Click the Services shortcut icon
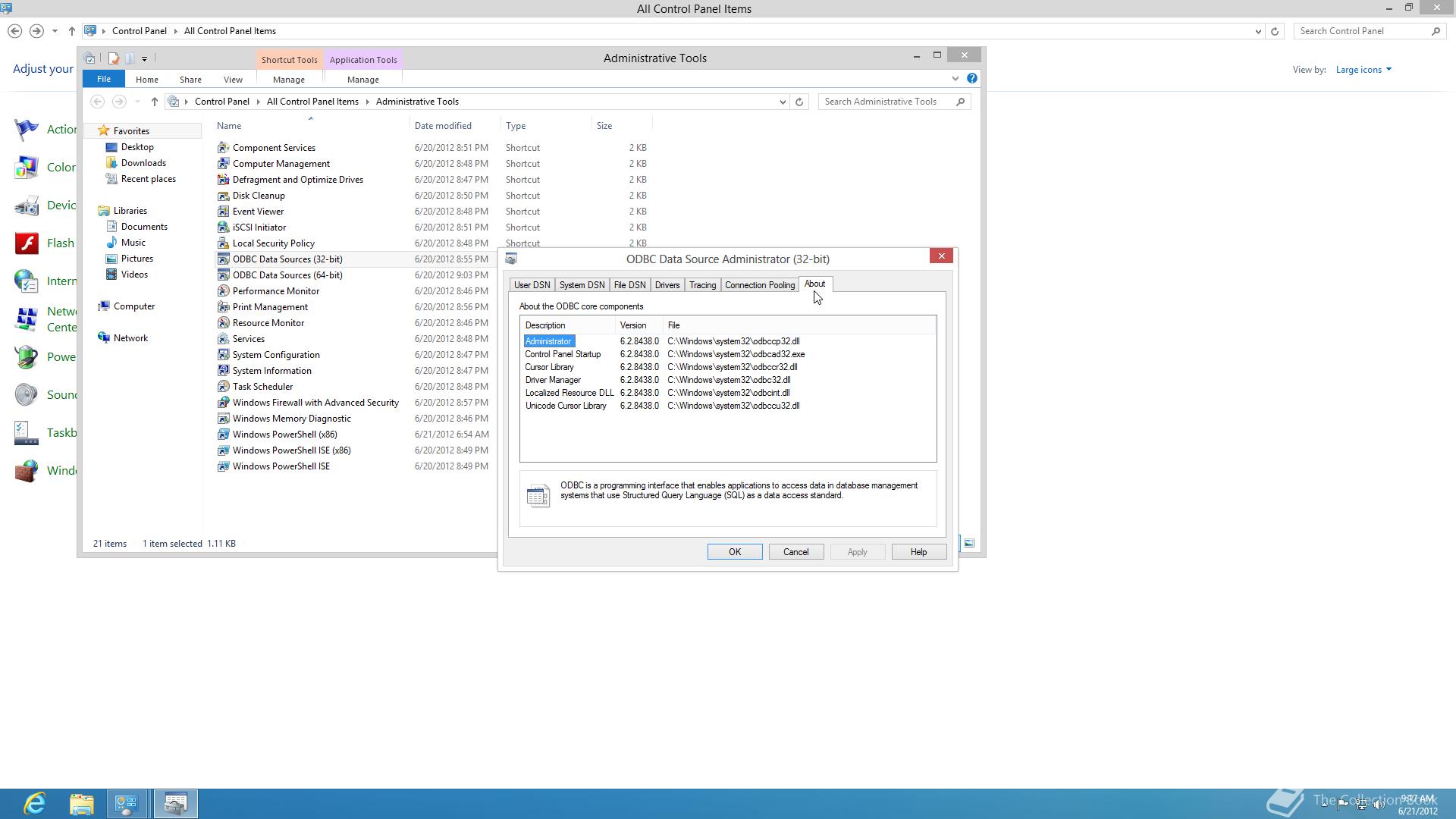 [x=223, y=339]
